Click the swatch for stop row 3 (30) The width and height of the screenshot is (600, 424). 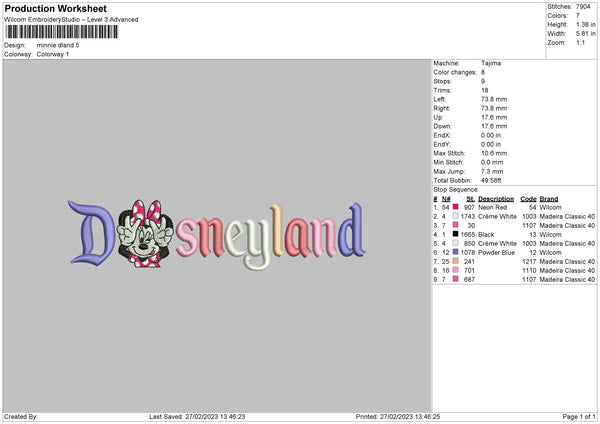click(x=455, y=225)
